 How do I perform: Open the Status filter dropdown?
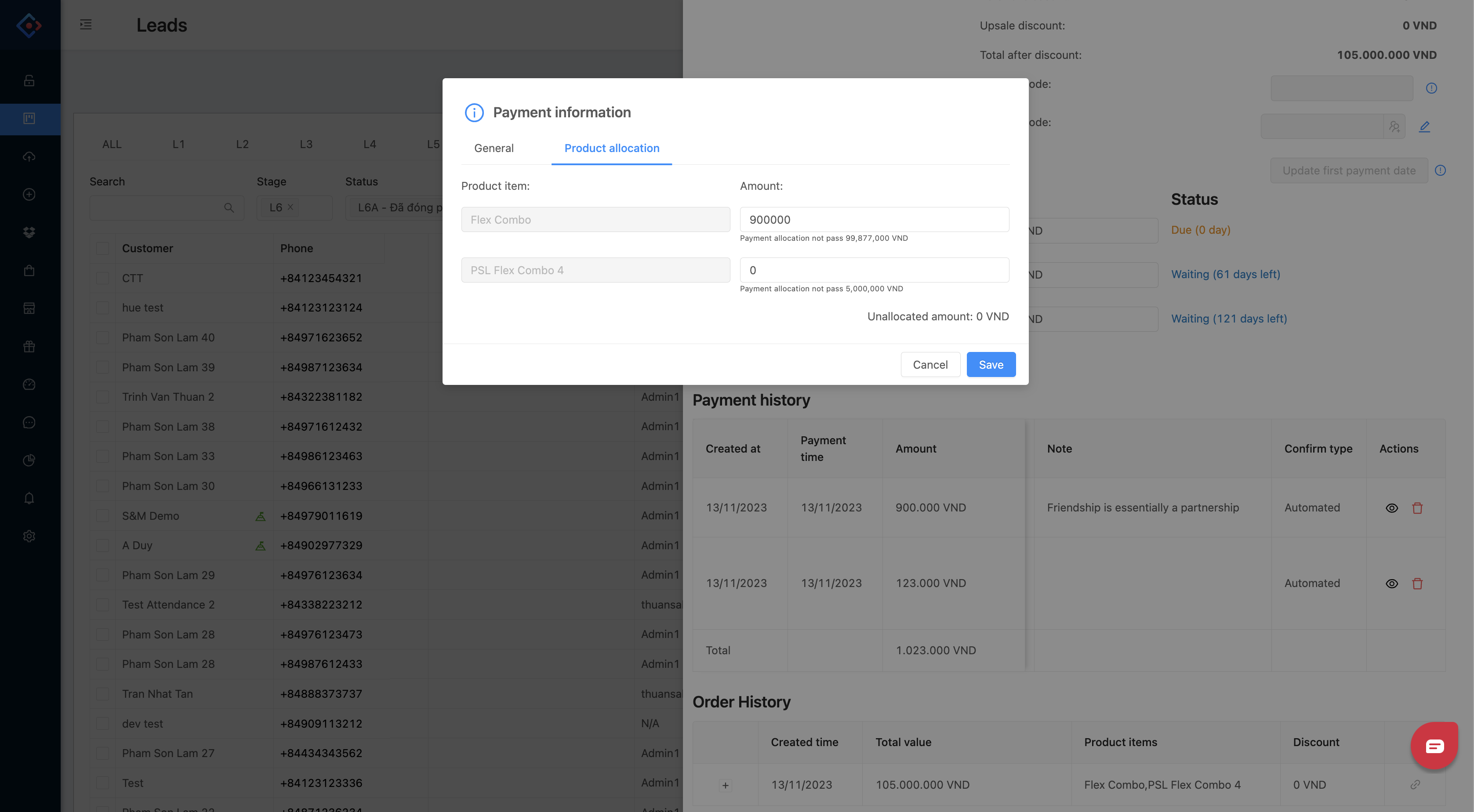click(x=395, y=208)
